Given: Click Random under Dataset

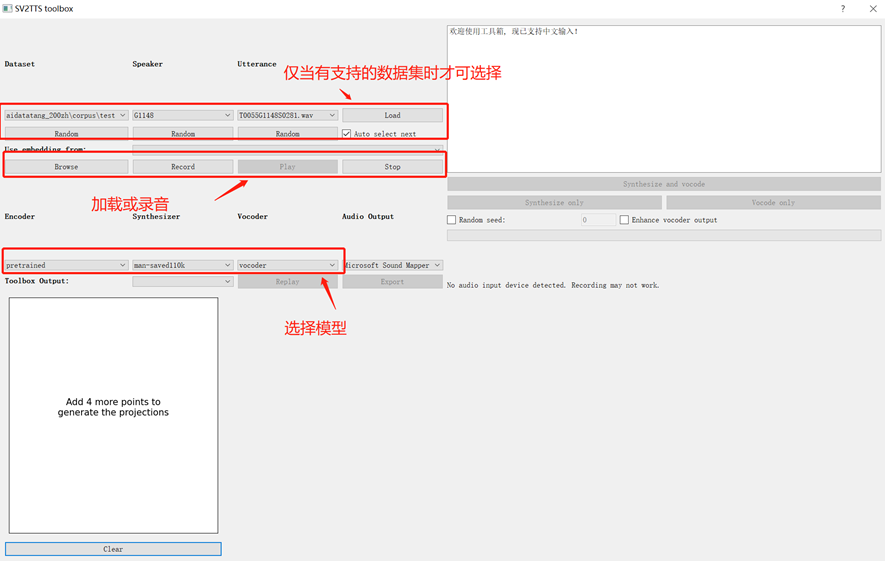Looking at the screenshot, I should point(67,134).
